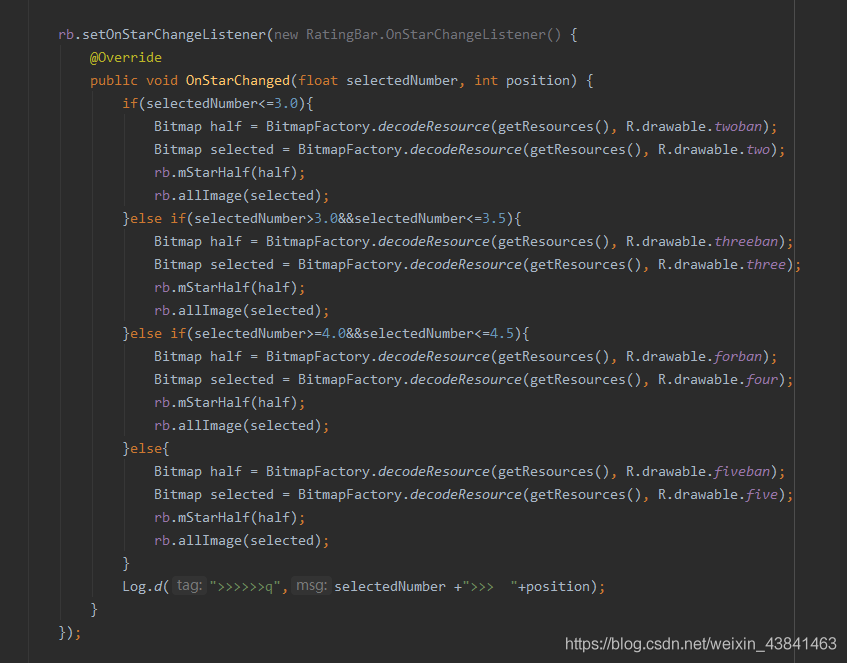
Task: Click the grayed RatingBar.OnStarChangeListener() constructor text
Action: pyautogui.click(x=434, y=35)
